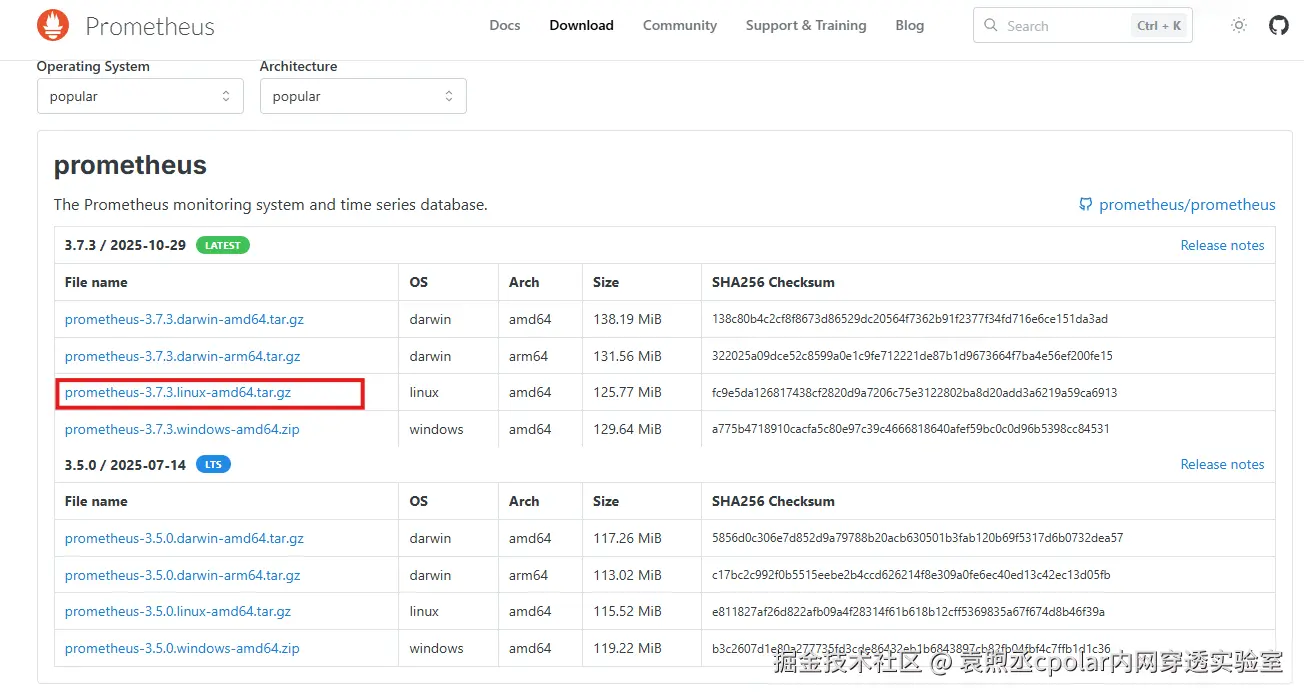Click checksum starting with 5856d0c306e7d852
This screenshot has height=697, width=1304.
(x=917, y=538)
